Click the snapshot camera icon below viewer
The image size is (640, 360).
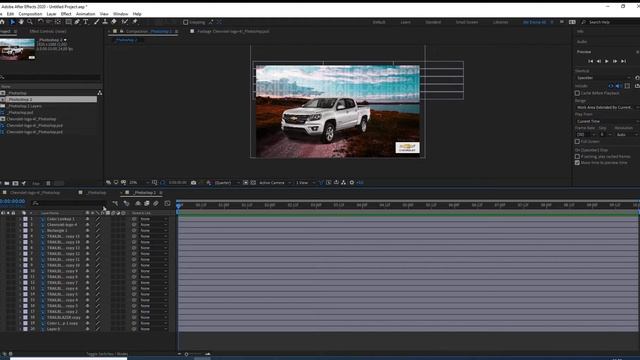pos(193,182)
